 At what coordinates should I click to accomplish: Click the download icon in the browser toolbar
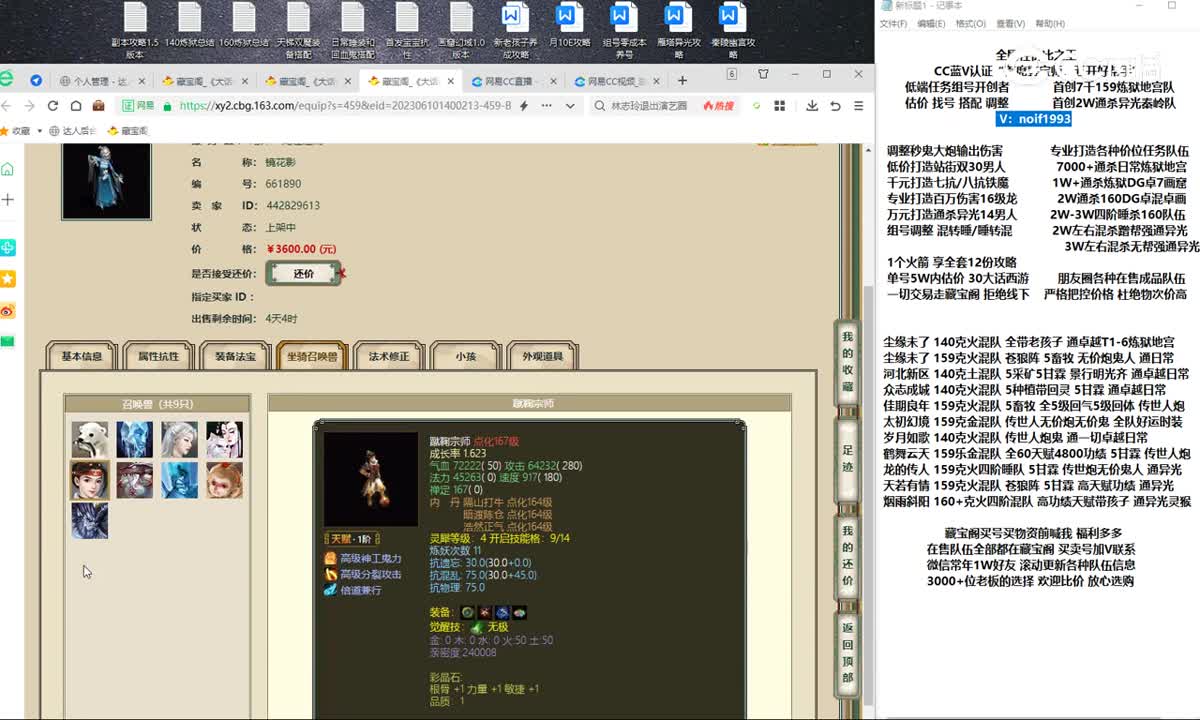[813, 106]
